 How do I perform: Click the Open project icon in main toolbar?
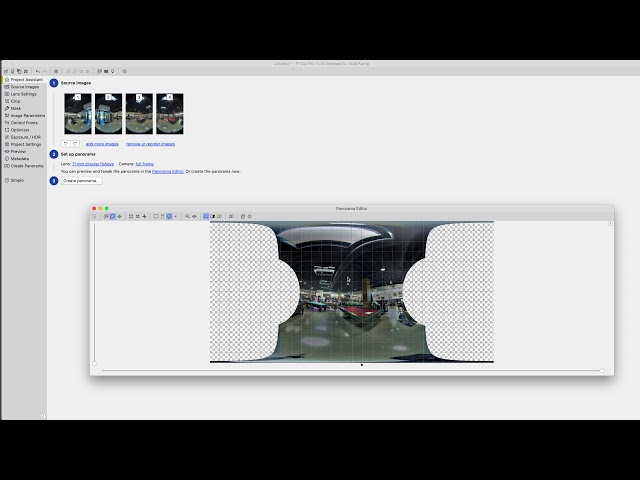click(13, 71)
